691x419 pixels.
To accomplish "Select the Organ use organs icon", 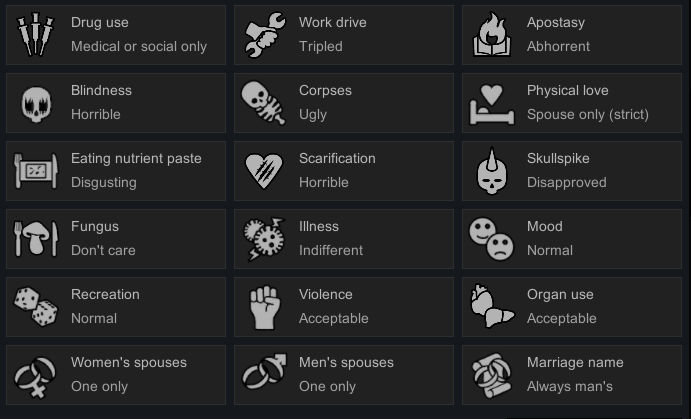I will 492,306.
